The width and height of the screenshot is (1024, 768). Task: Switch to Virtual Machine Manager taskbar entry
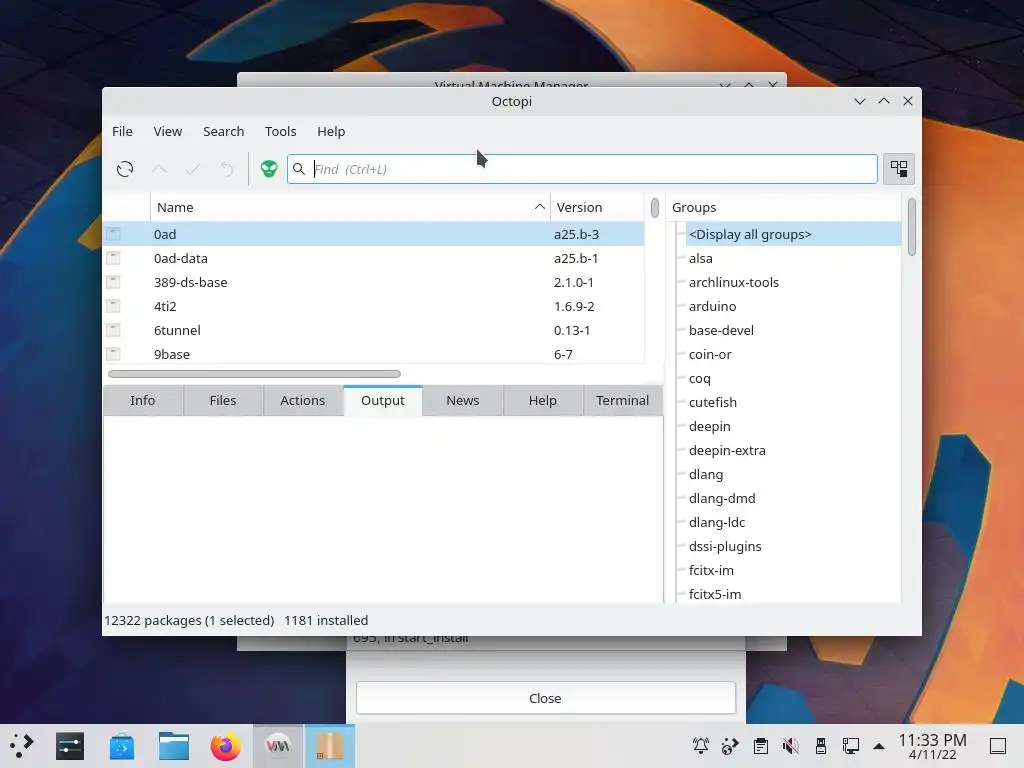[x=278, y=746]
